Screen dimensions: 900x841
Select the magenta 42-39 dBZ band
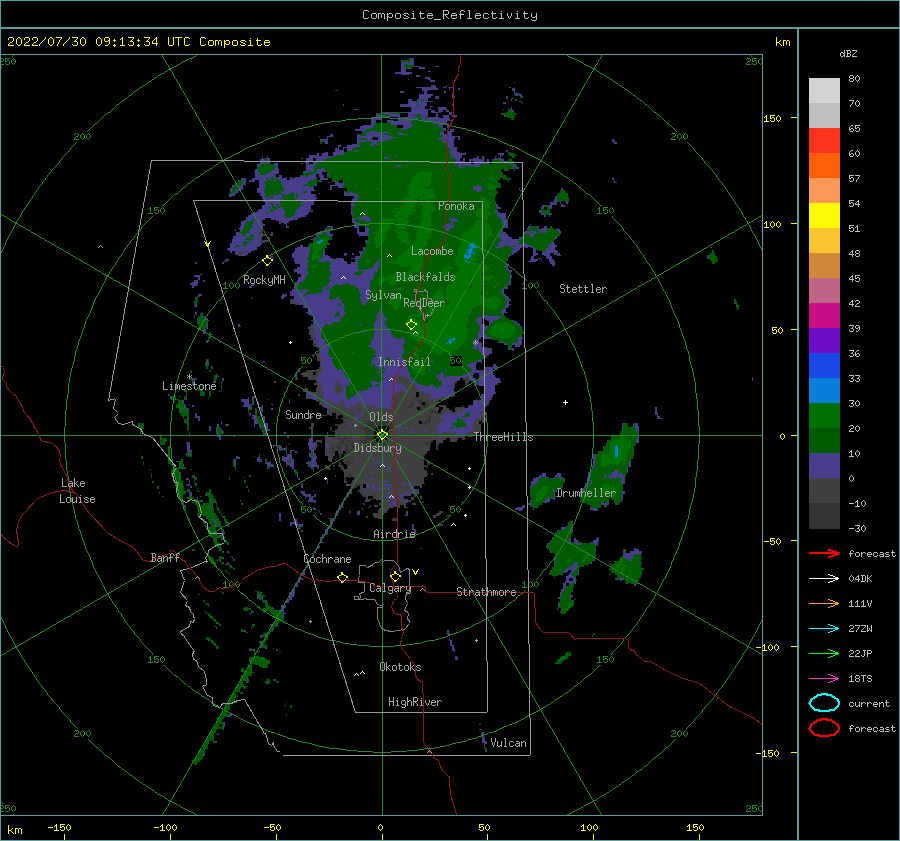[x=824, y=315]
